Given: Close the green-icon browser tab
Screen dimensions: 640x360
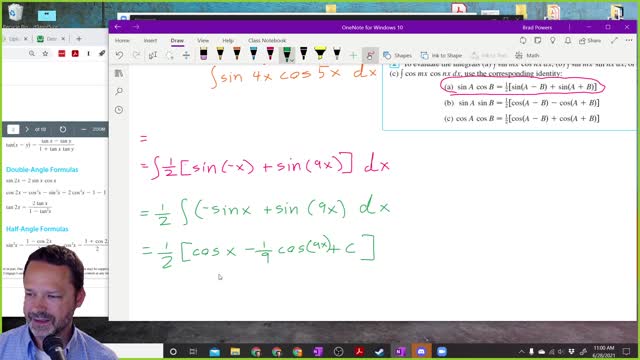Looking at the screenshot, I should (x=63, y=39).
